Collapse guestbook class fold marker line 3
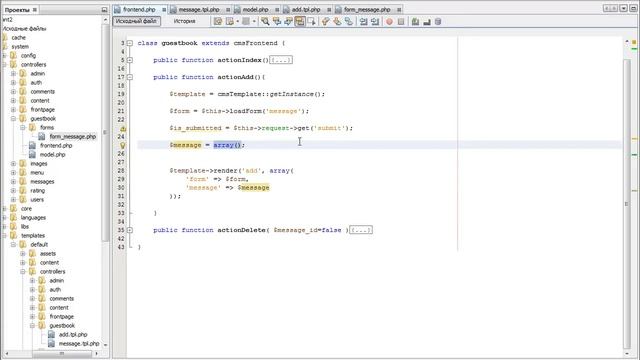The width and height of the screenshot is (640, 360). pos(130,43)
